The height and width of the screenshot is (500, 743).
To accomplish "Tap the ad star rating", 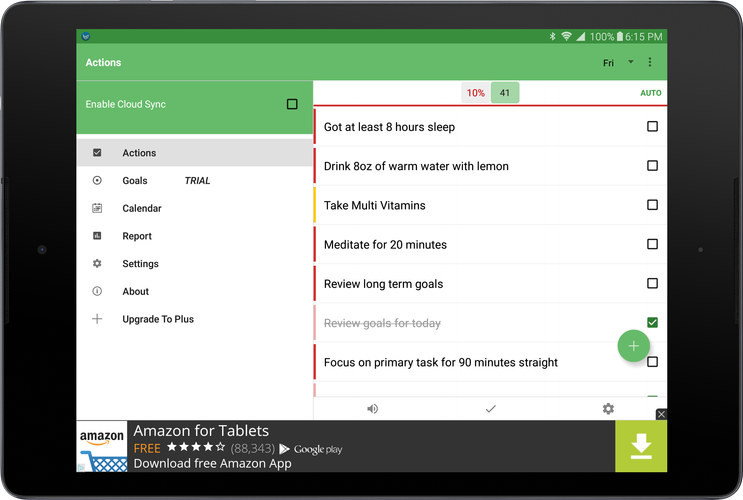I will [x=196, y=447].
